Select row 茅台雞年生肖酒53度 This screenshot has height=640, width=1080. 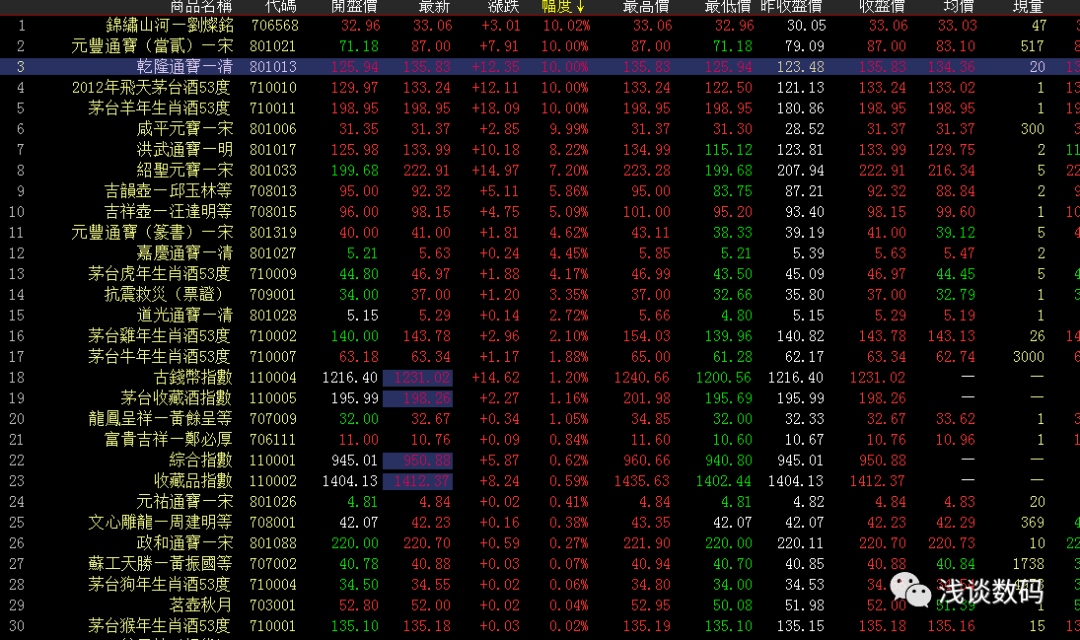click(540, 336)
